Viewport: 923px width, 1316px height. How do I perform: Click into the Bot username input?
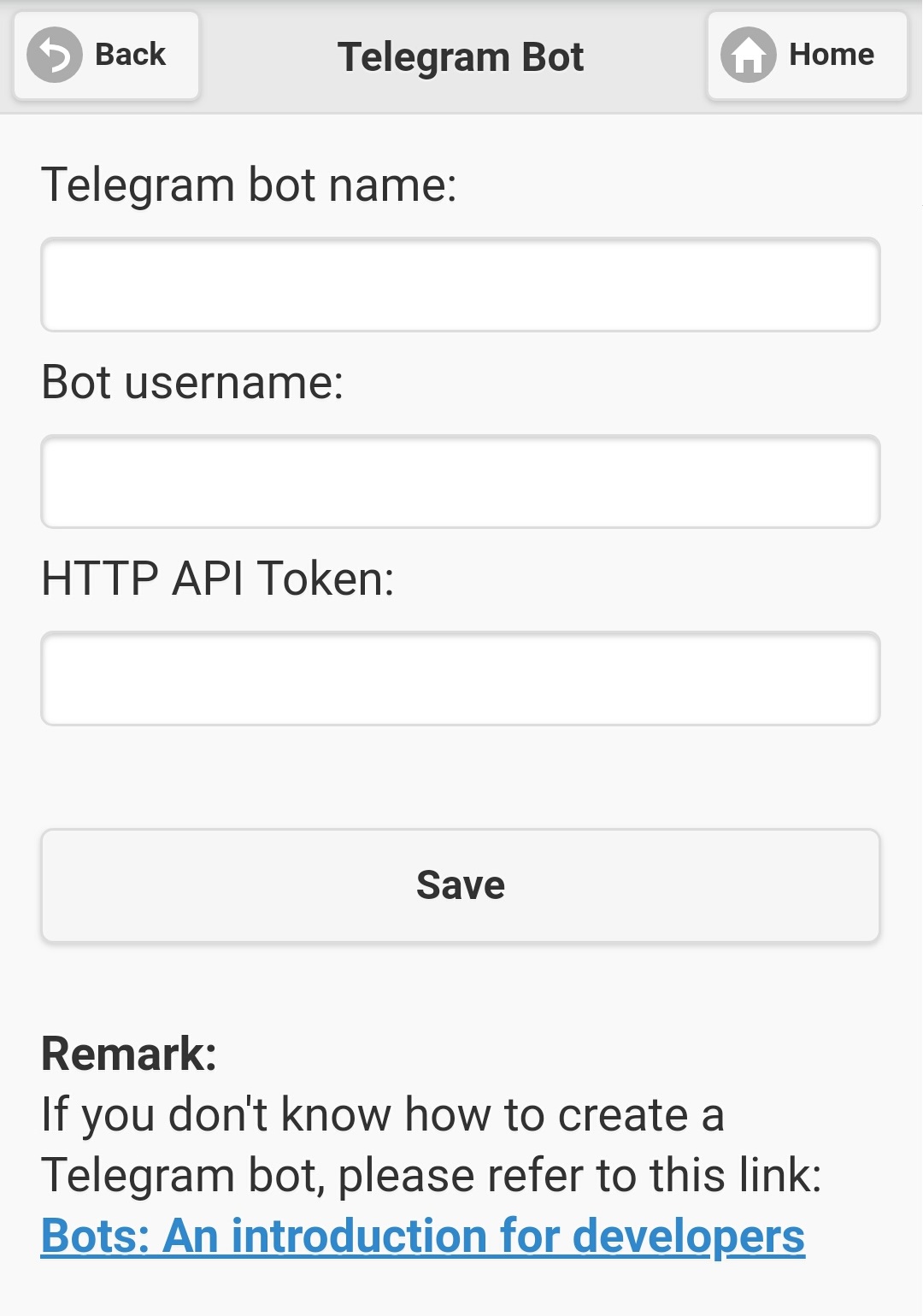coord(461,481)
